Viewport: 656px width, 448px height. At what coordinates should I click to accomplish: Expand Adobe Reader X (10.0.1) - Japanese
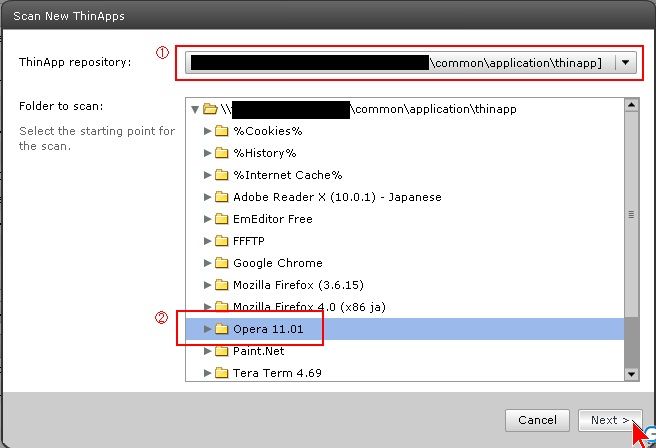point(207,197)
